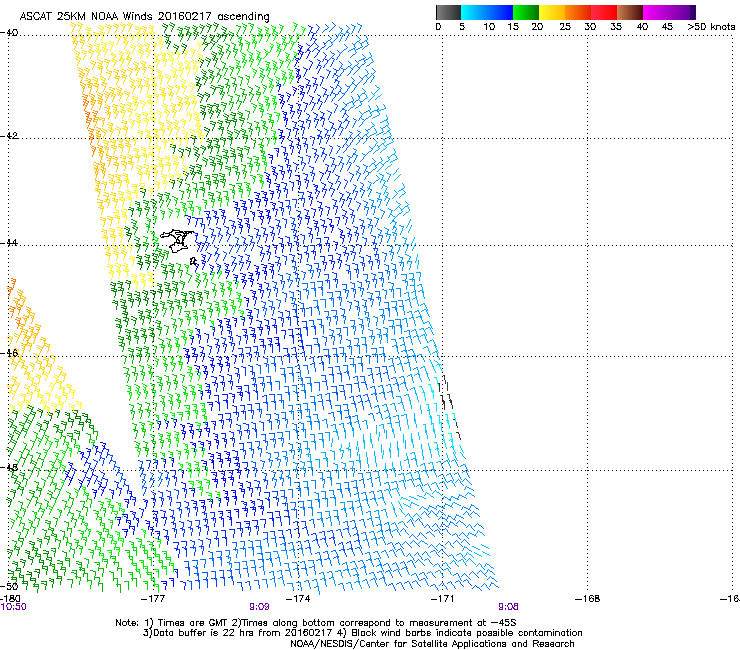Click the black contaminated wind barbs near -171
The image size is (740, 650).
448,405
